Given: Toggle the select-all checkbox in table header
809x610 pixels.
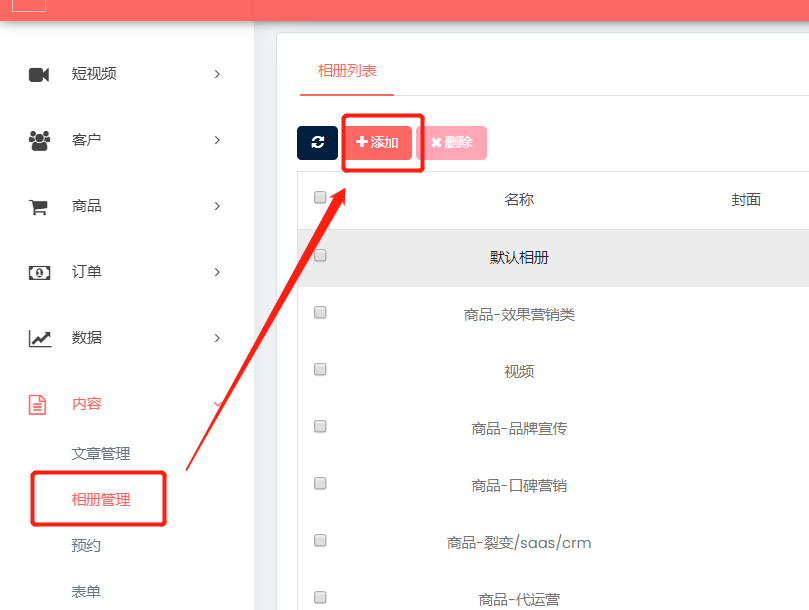Looking at the screenshot, I should click(320, 197).
